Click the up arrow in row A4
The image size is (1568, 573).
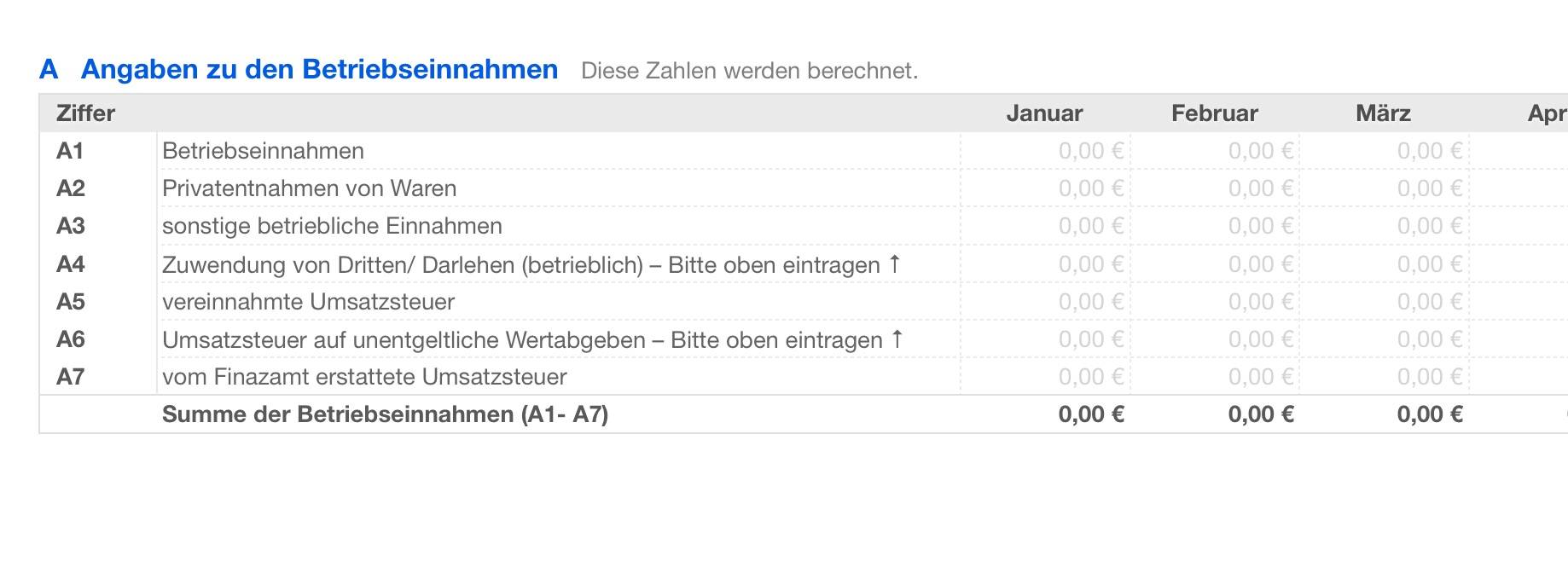(x=894, y=263)
